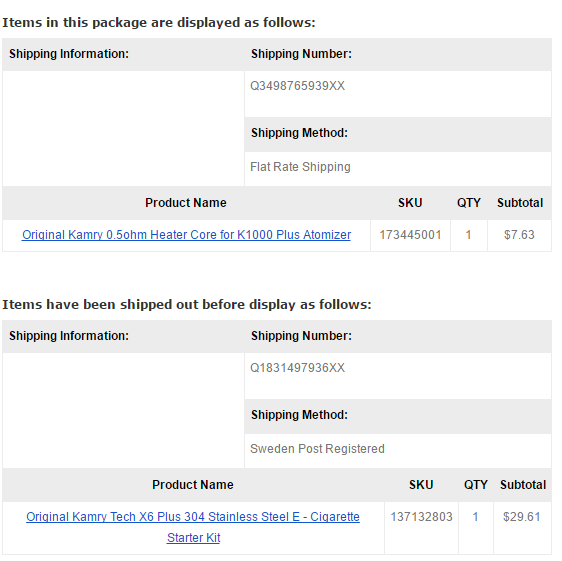This screenshot has width=562, height=561.
Task: Click SKU value 137132803
Action: tap(421, 517)
